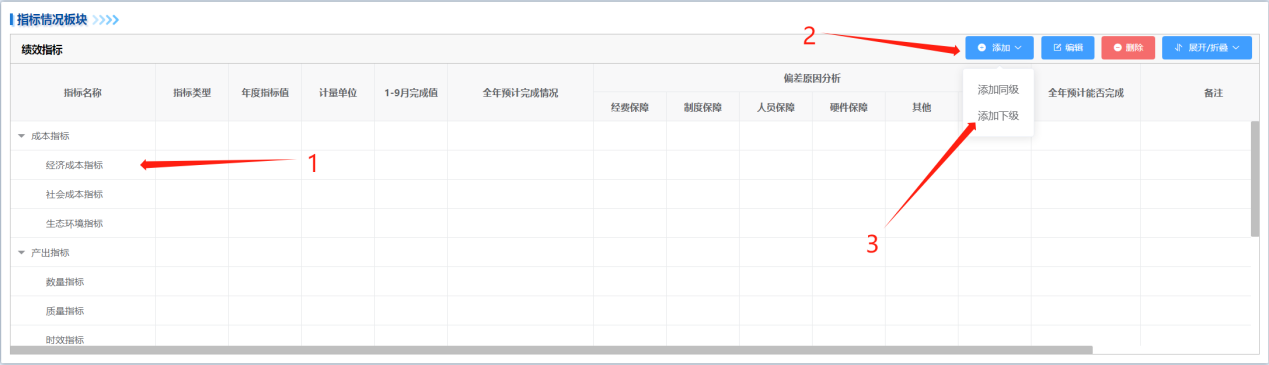1269x365 pixels.
Task: Click the 年度指标值 column header
Action: pos(265,92)
